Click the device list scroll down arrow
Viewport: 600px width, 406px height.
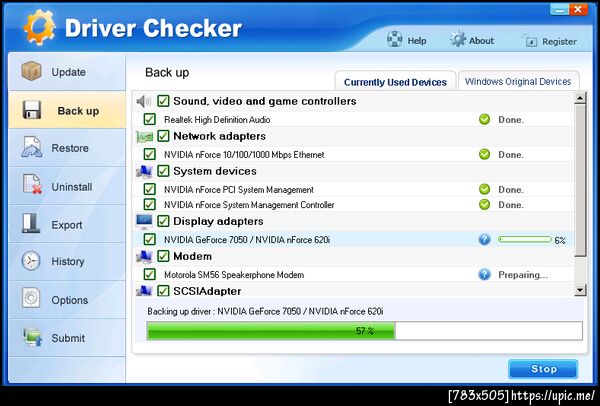click(580, 290)
